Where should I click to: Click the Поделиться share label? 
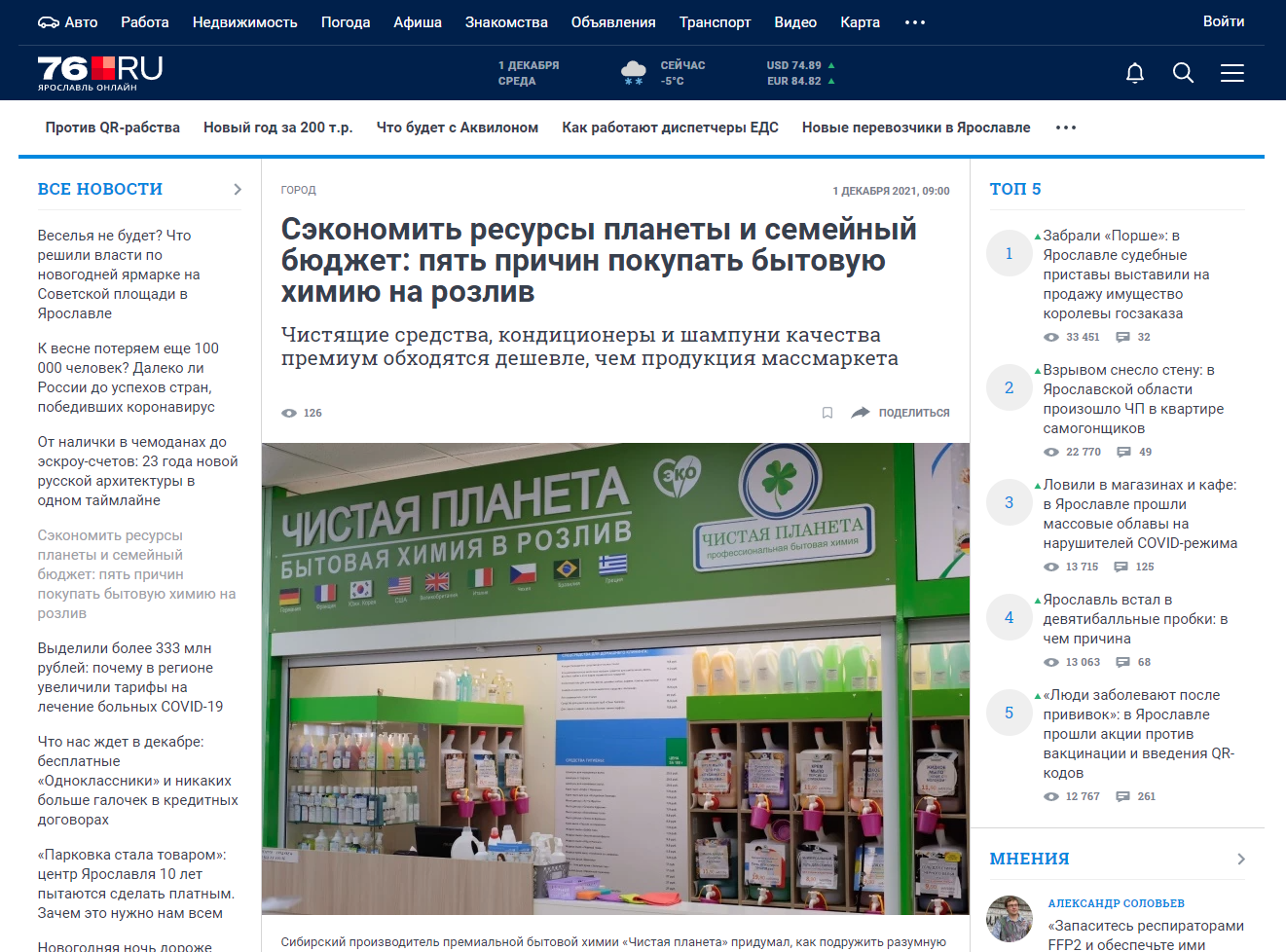(x=914, y=413)
